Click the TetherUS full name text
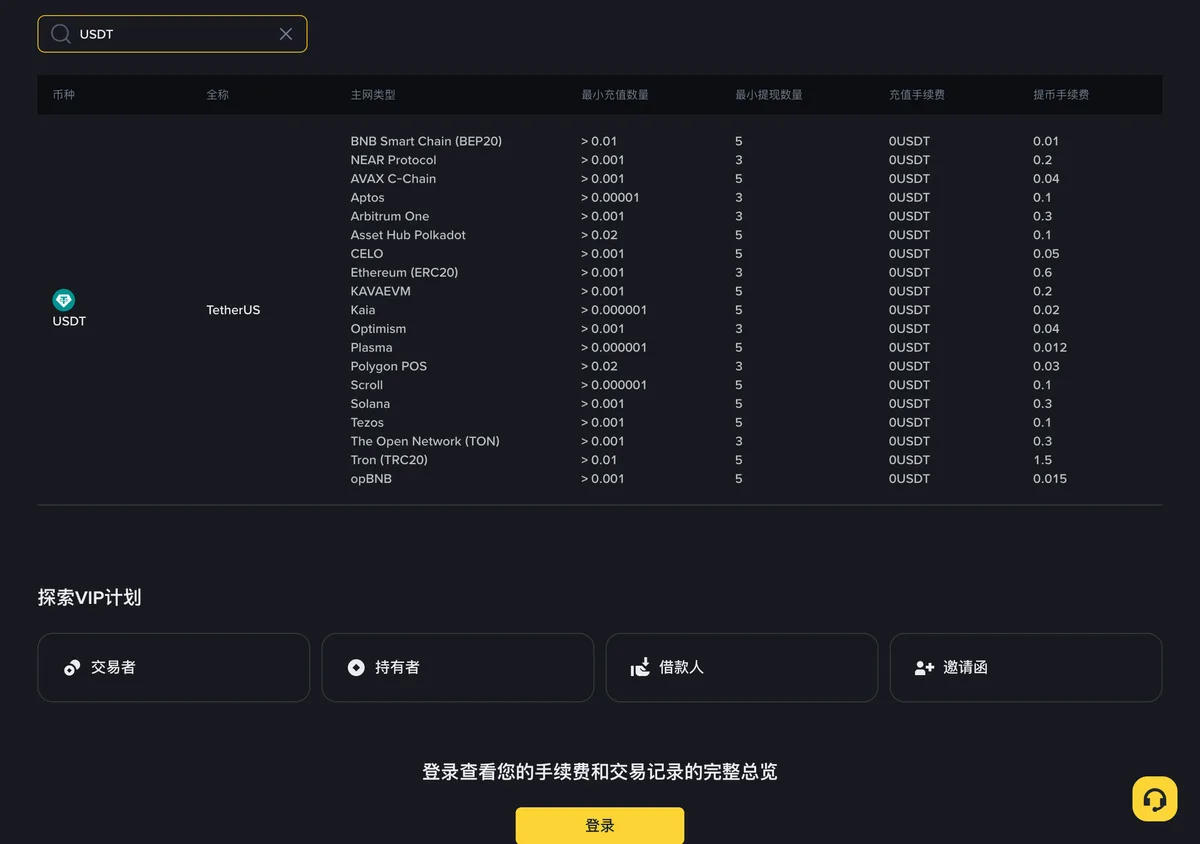 click(x=233, y=310)
